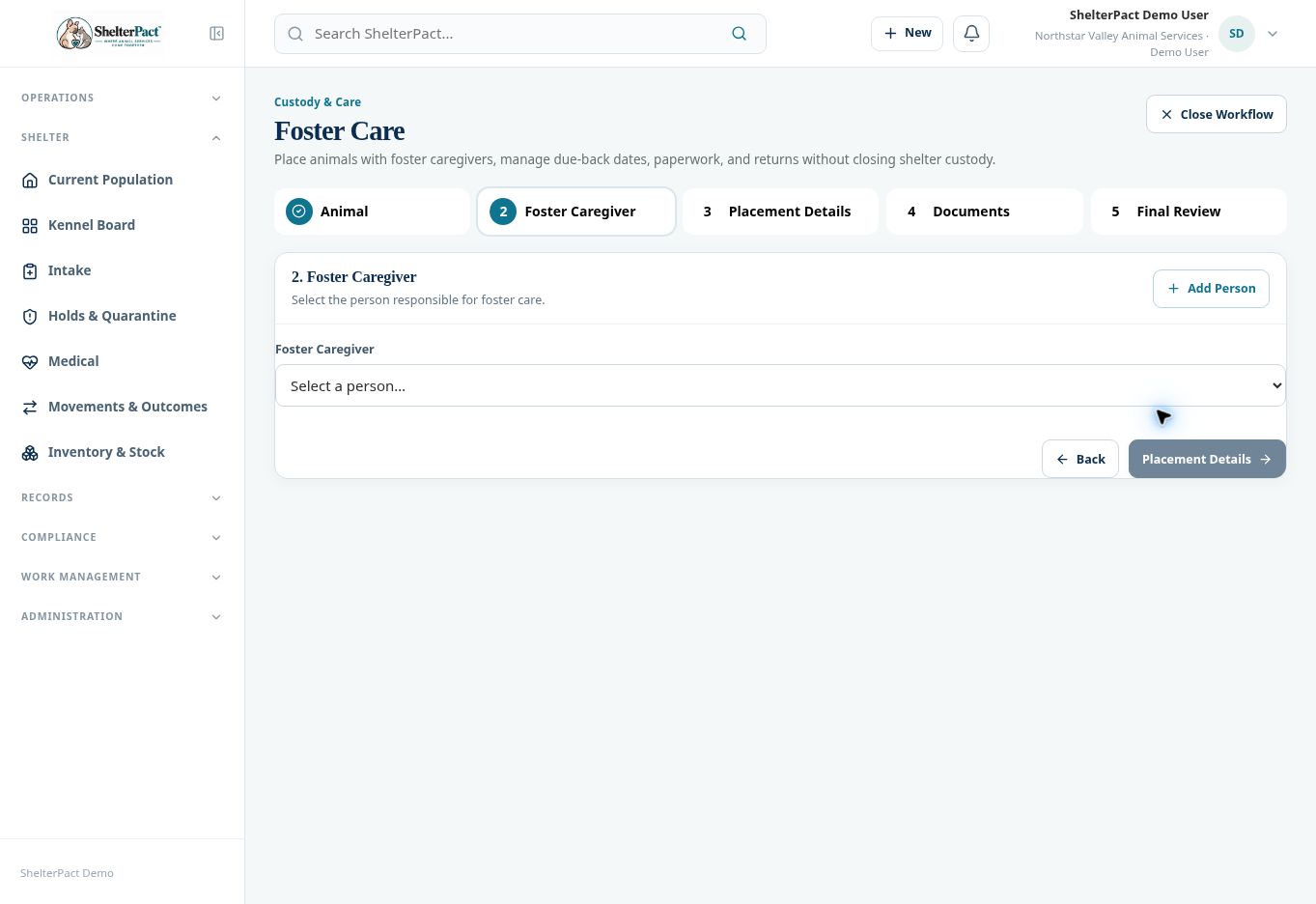
Task: Open the notifications bell
Action: point(971,34)
